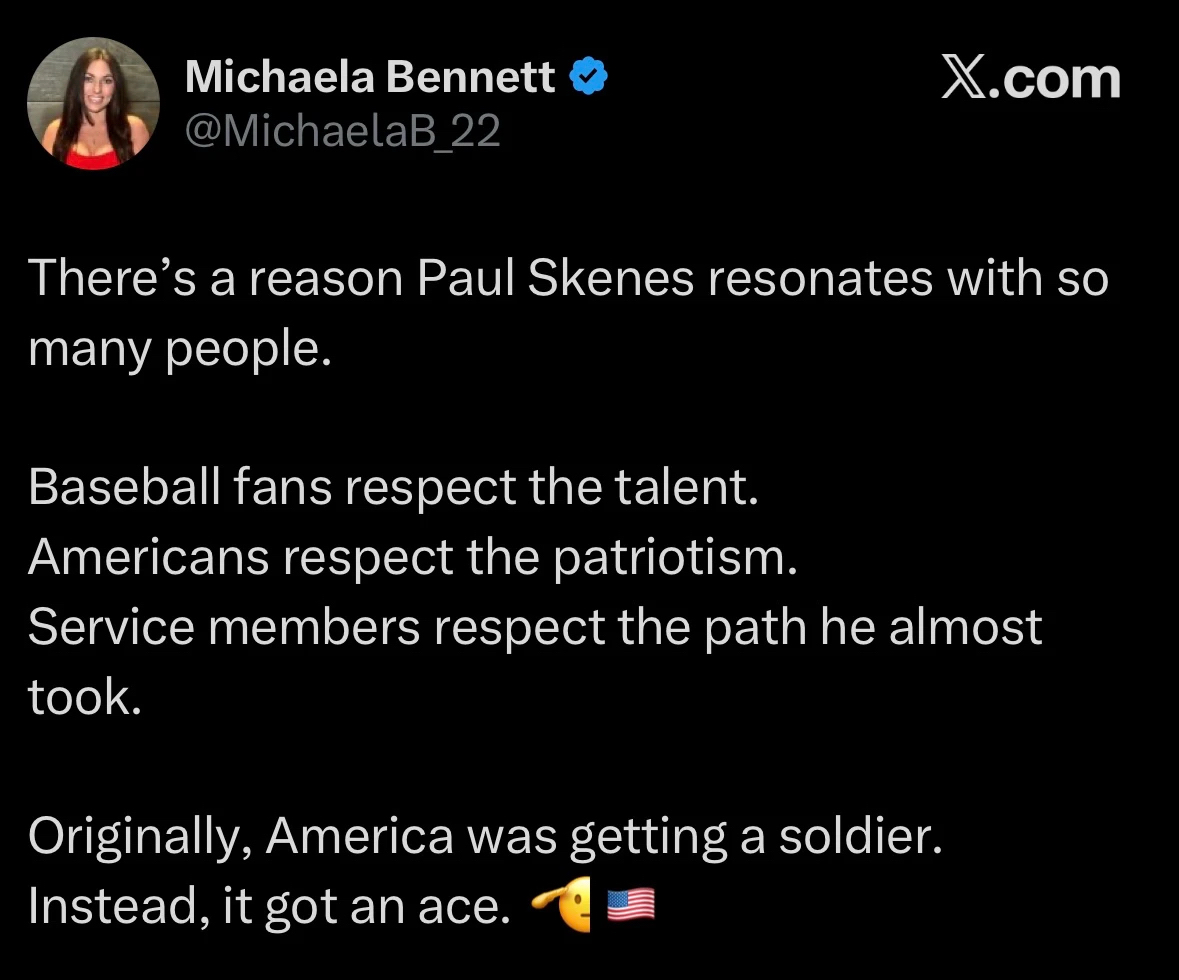
Task: Click the word "took." in the post
Action: point(85,697)
